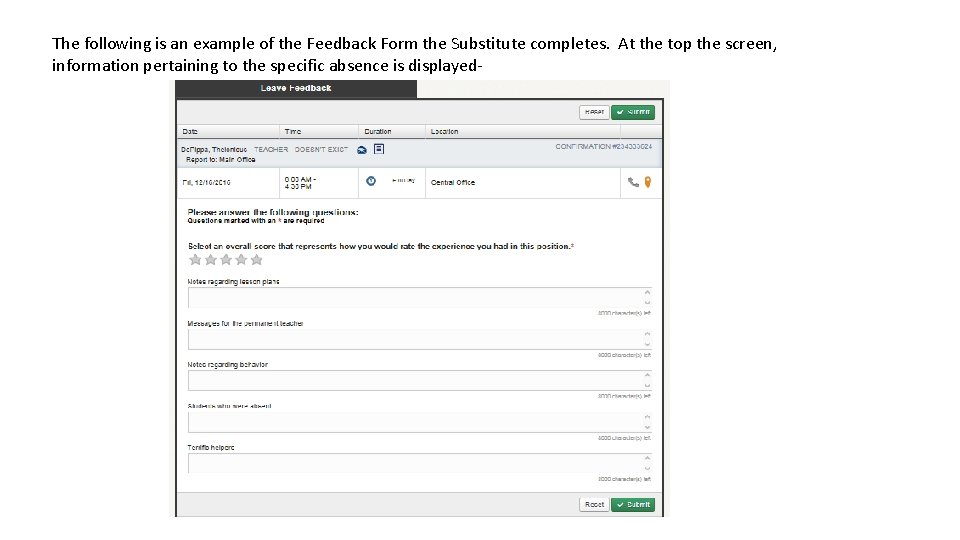Click scroll up arrow in absent students field

(647, 417)
